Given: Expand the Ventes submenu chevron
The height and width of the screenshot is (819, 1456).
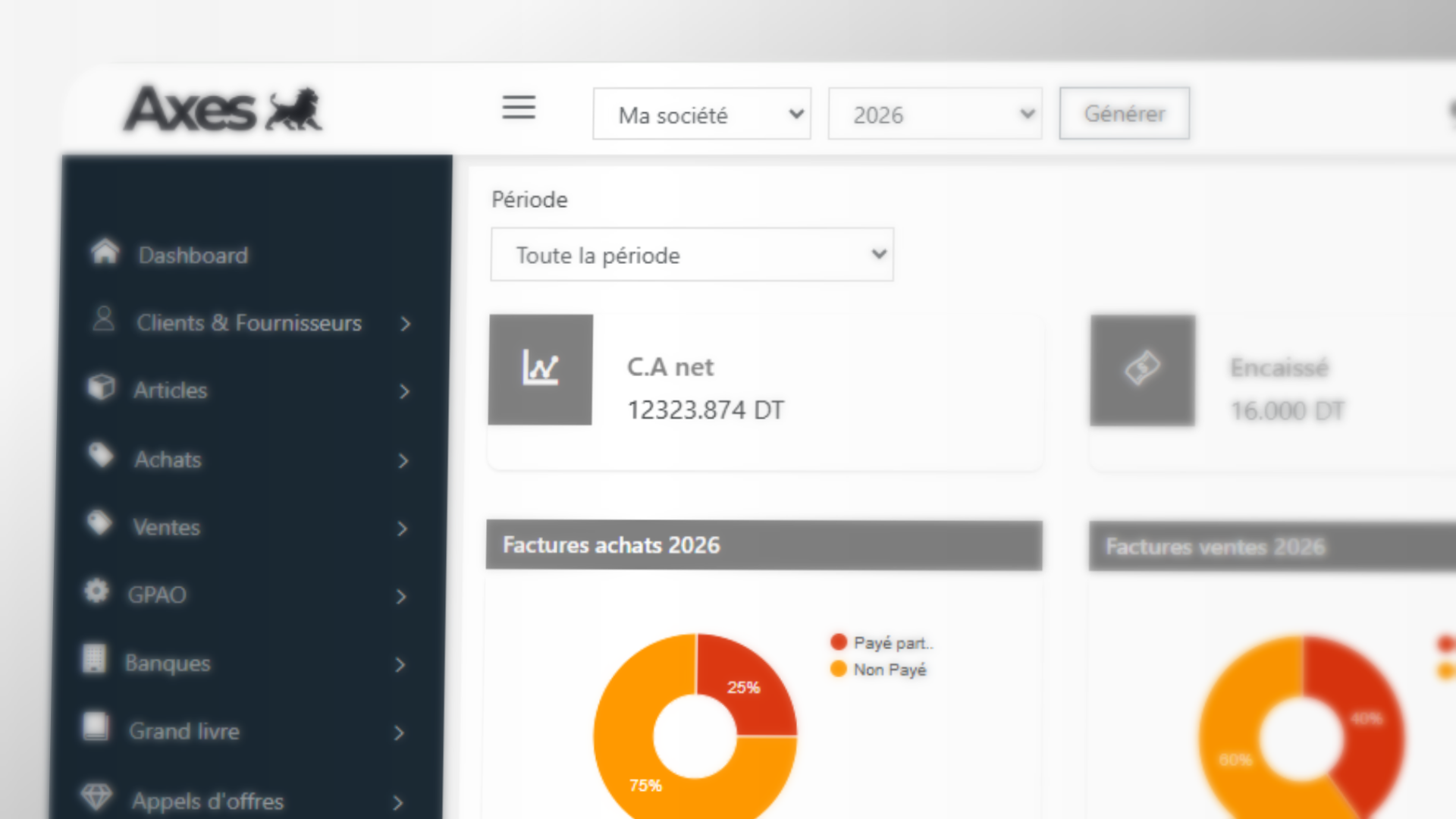Looking at the screenshot, I should point(403,529).
